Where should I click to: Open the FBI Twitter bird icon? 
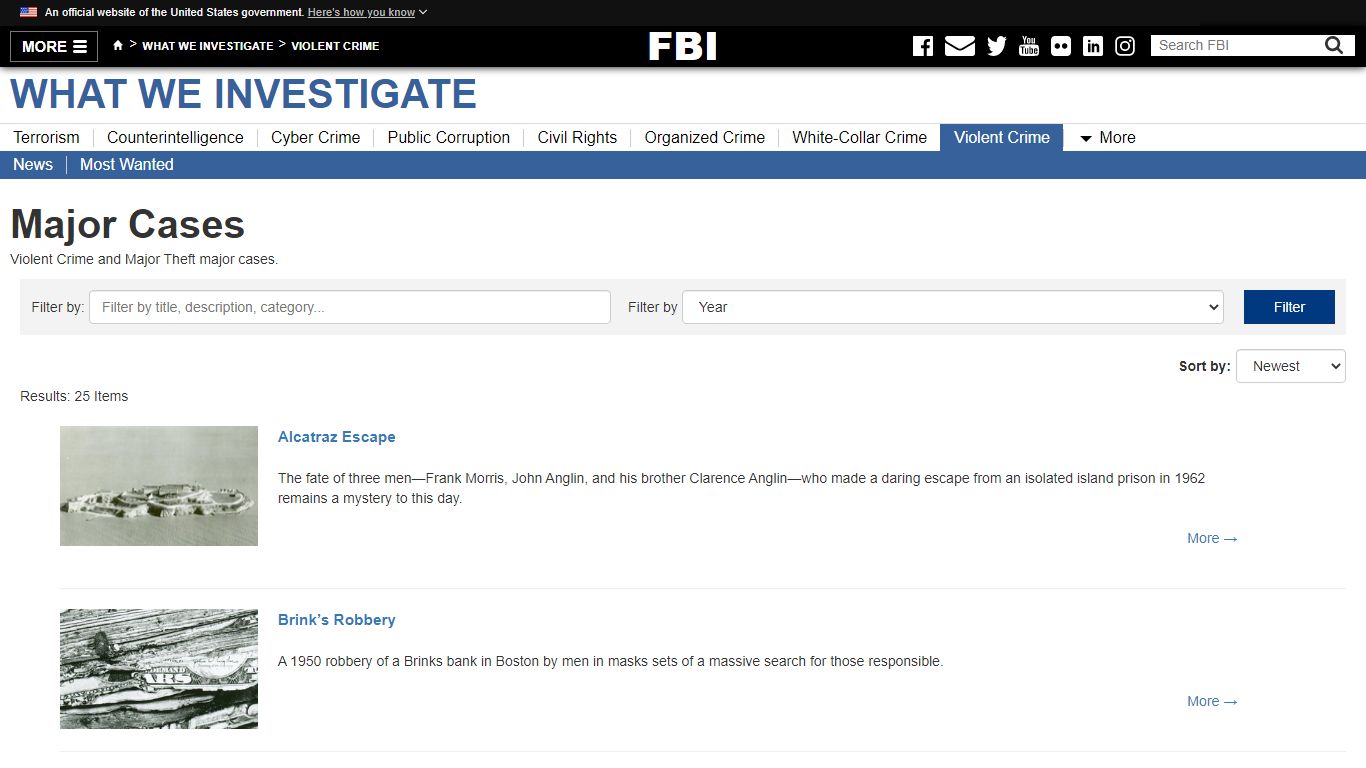coord(997,46)
